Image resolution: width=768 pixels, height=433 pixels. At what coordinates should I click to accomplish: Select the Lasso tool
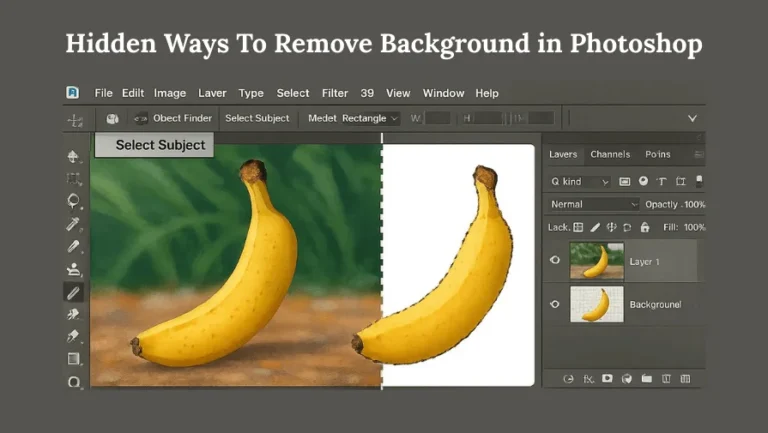click(73, 200)
